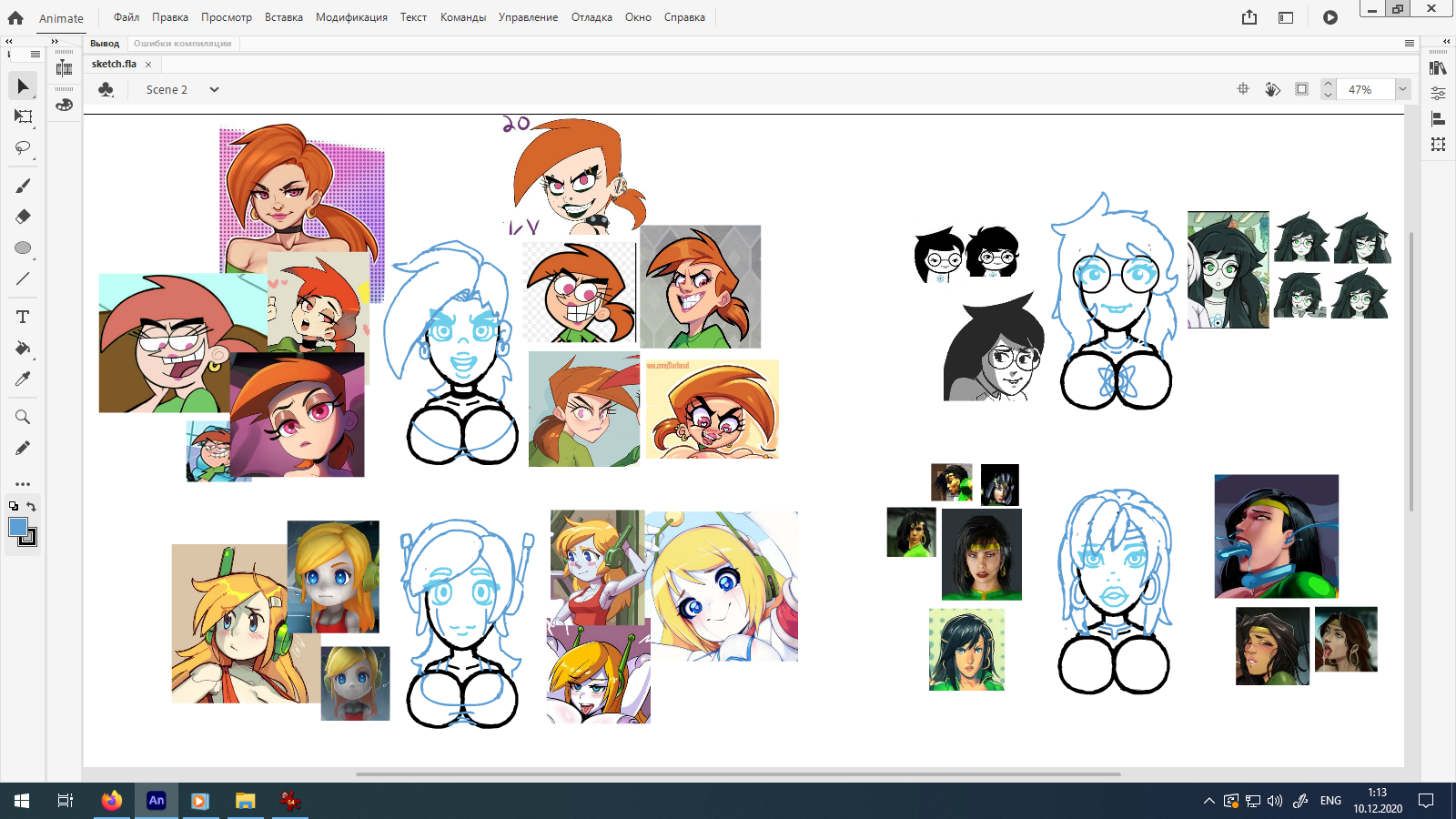Open the Workspace switcher

pos(1286,17)
